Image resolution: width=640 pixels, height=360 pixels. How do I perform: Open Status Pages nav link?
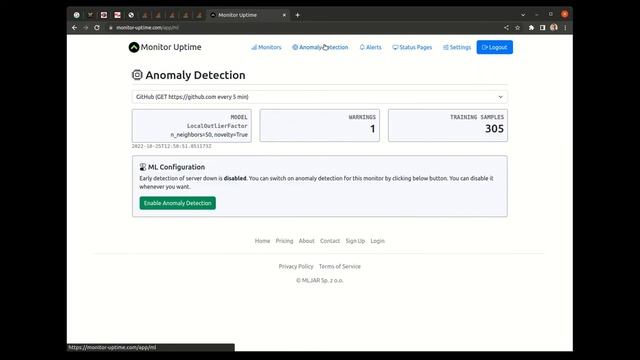(412, 47)
